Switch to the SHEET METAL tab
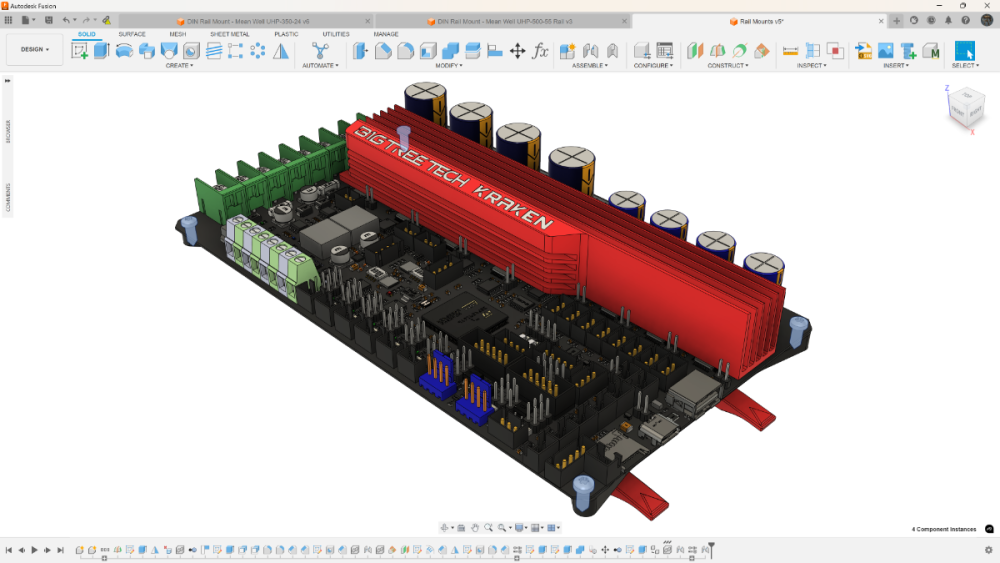 [x=230, y=34]
